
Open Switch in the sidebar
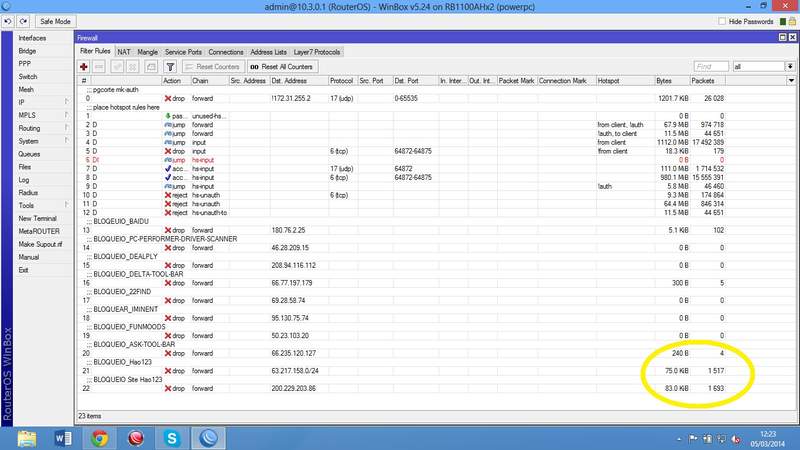pyautogui.click(x=28, y=77)
